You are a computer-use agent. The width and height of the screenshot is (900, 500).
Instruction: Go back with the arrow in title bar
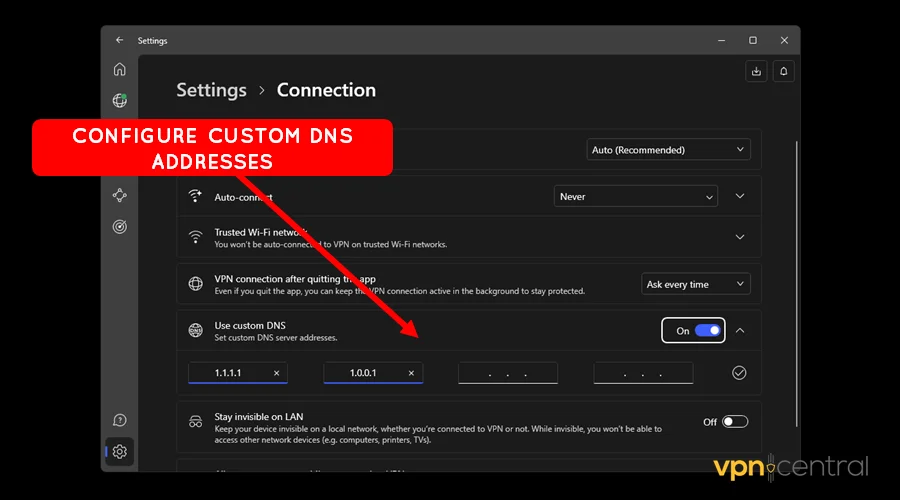click(x=119, y=40)
